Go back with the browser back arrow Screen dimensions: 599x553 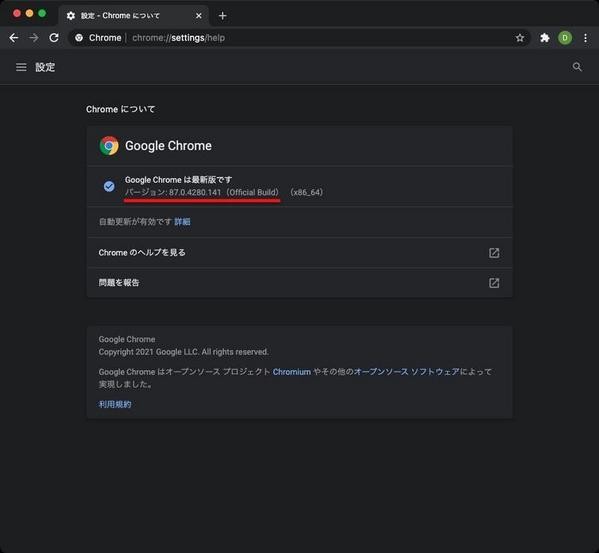coord(14,38)
